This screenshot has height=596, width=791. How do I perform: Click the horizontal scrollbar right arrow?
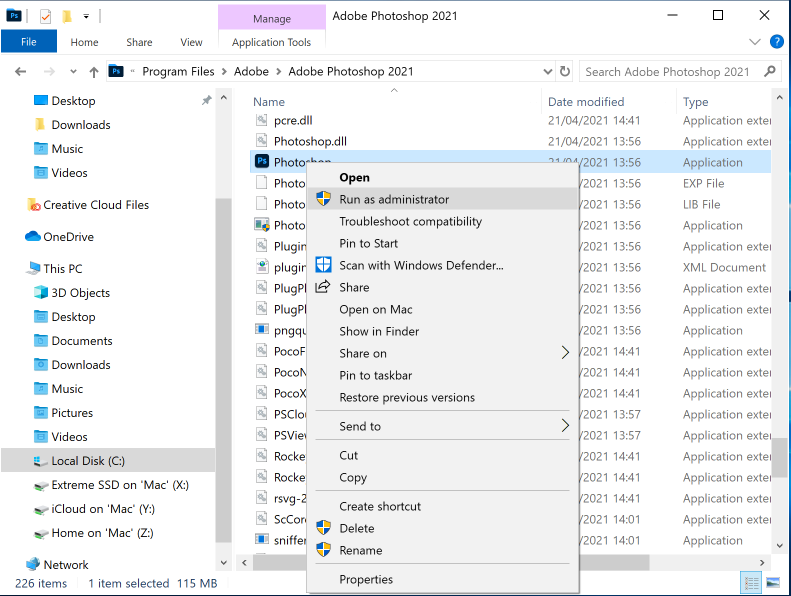click(761, 562)
